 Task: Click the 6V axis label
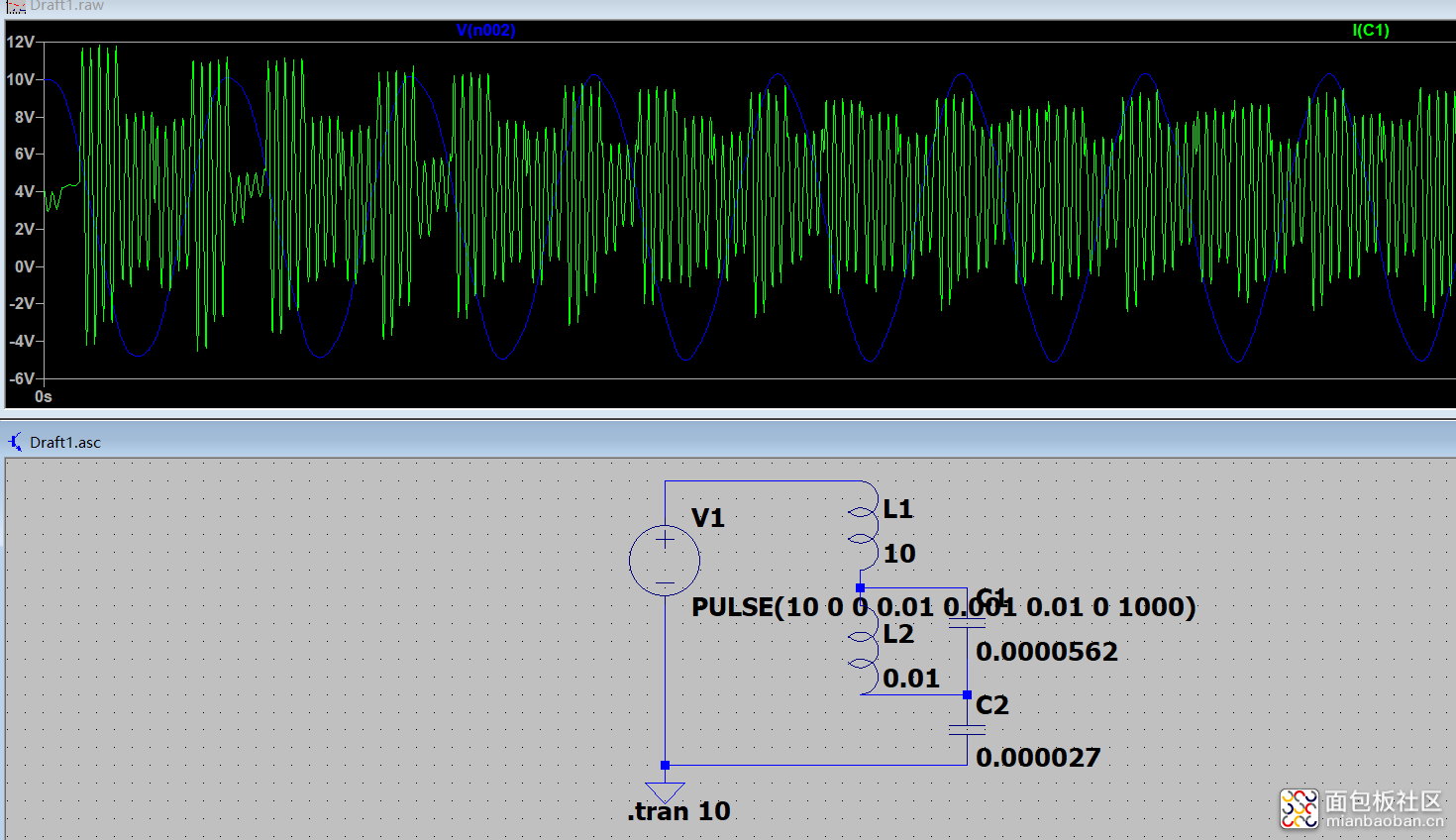point(25,154)
